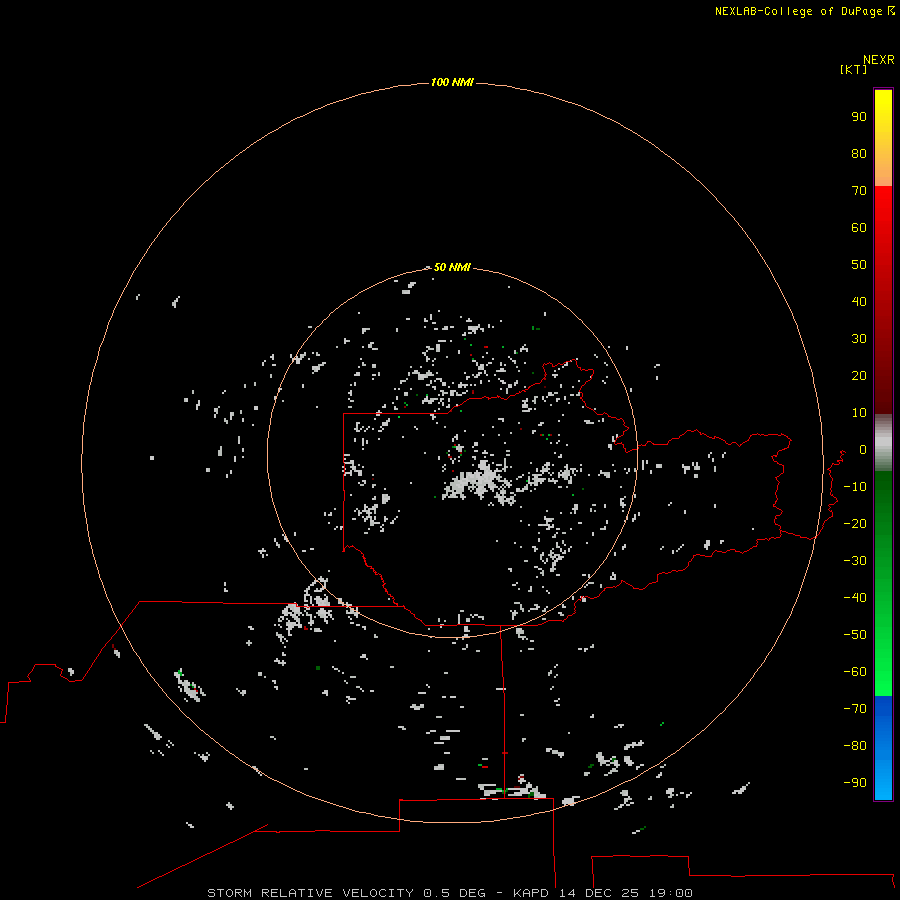Pick the yellow-orange top segment of color bar

883,138
